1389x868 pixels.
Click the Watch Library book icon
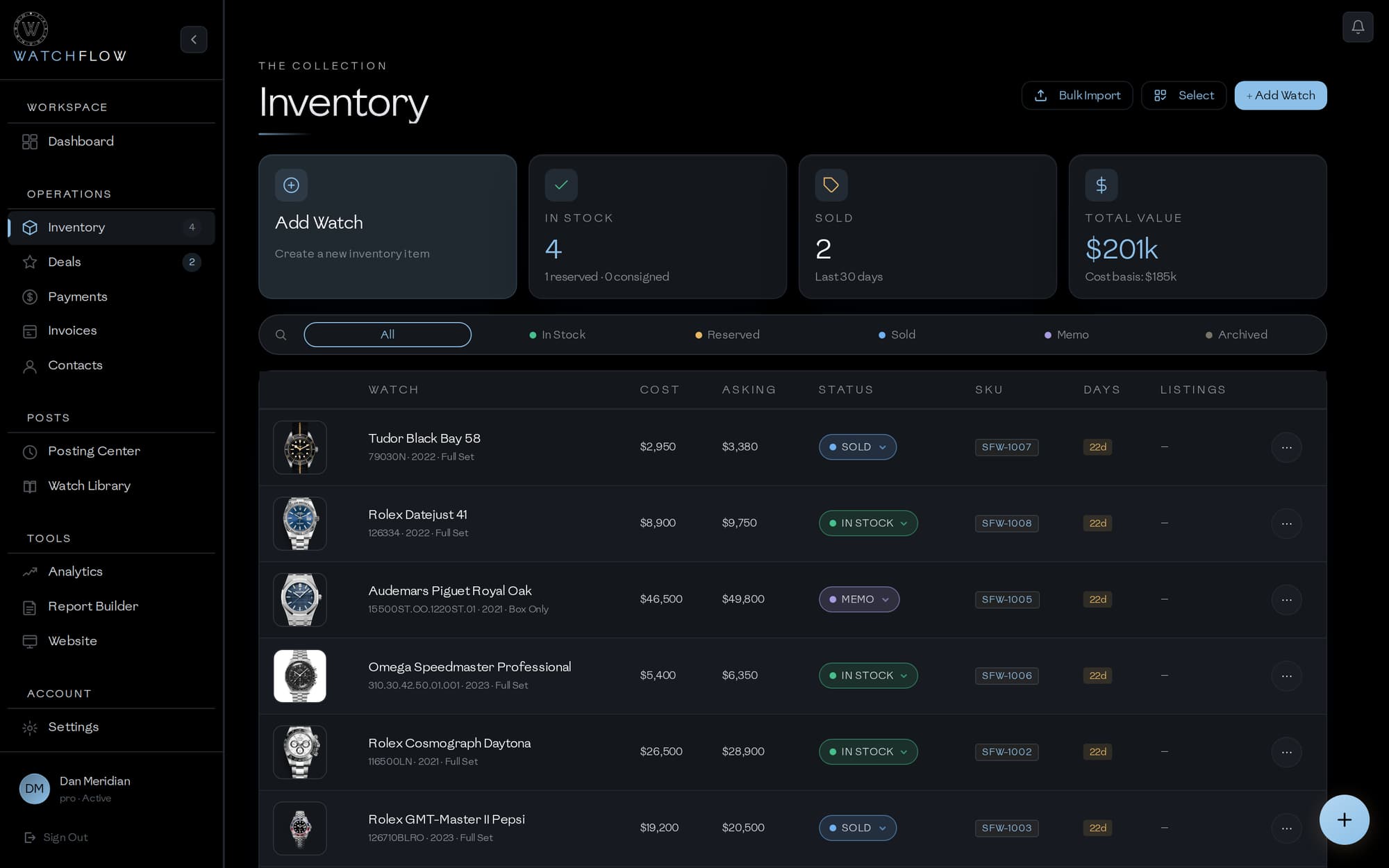pos(30,486)
